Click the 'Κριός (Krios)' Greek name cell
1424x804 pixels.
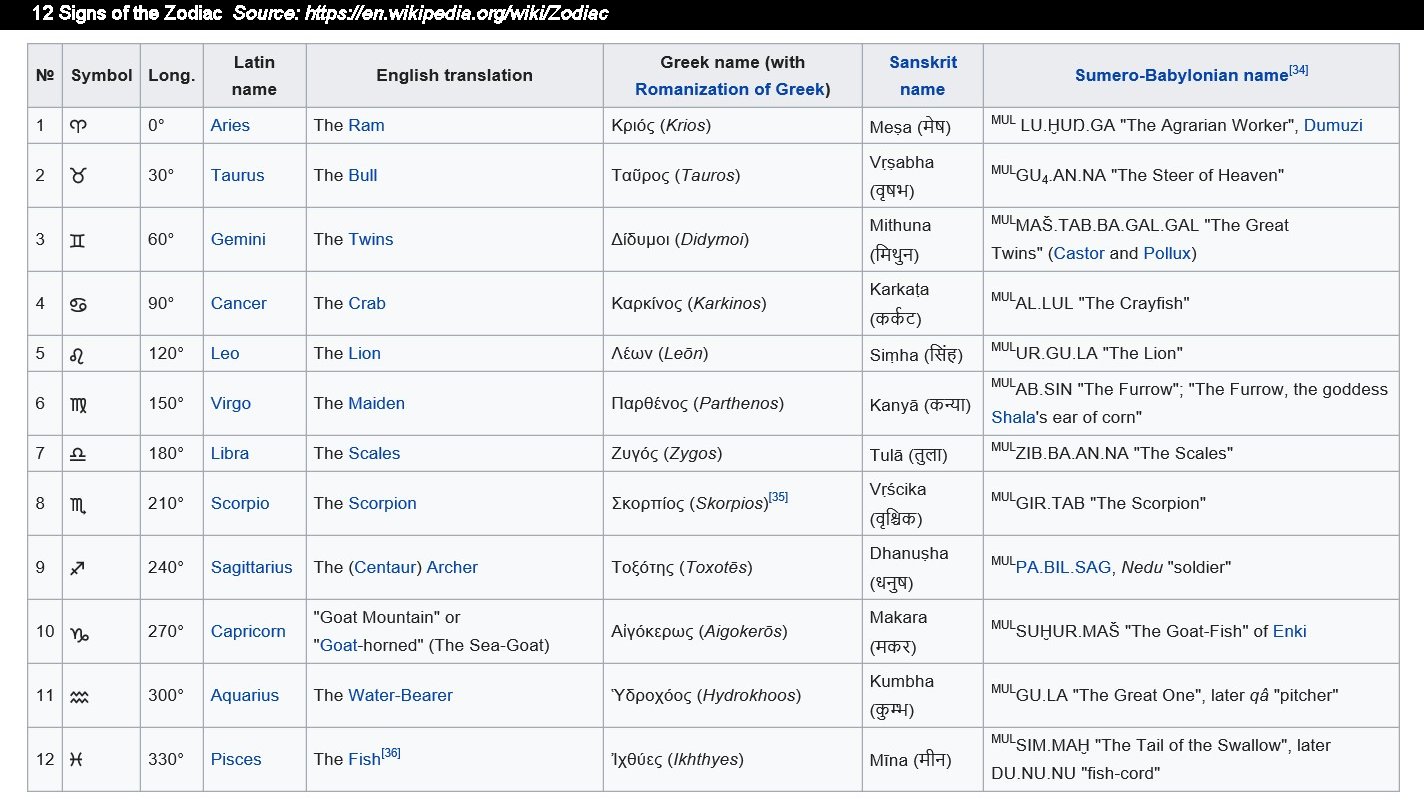point(732,125)
